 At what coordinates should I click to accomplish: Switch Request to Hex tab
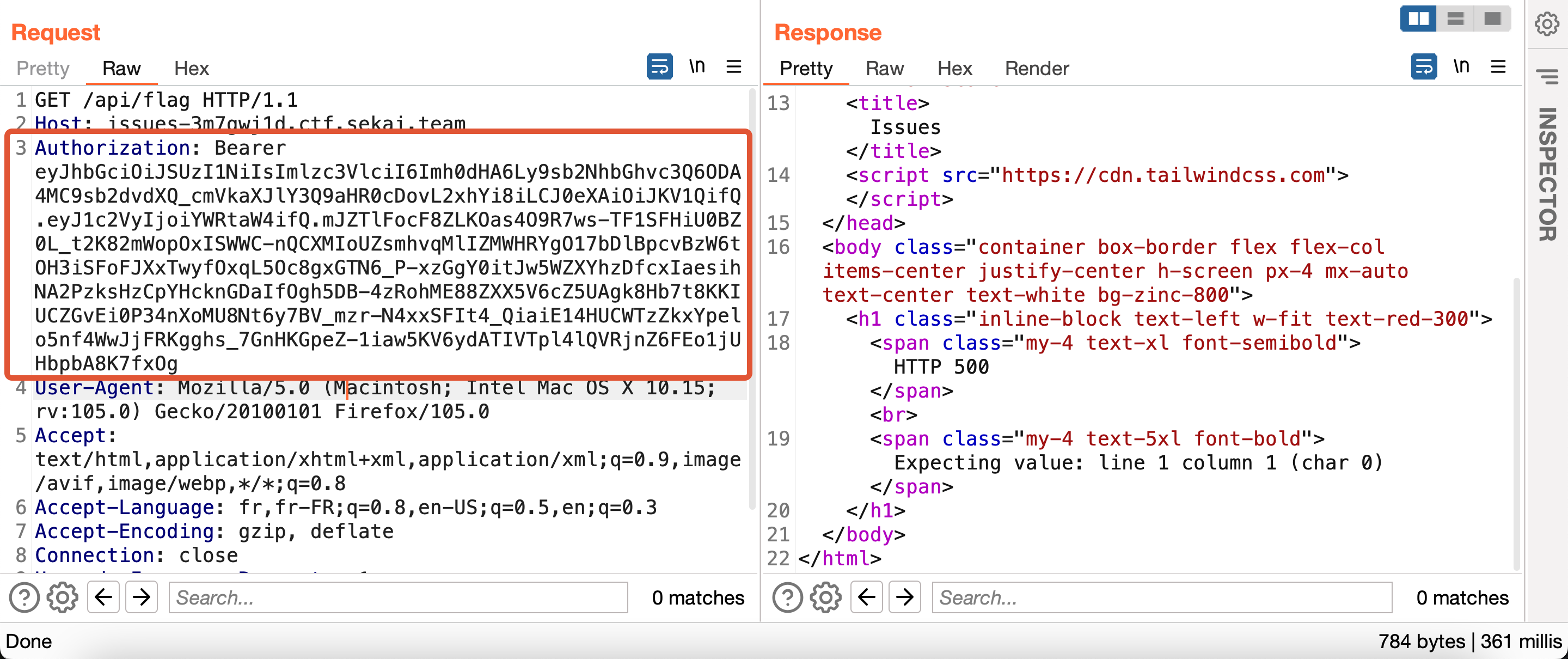point(191,68)
